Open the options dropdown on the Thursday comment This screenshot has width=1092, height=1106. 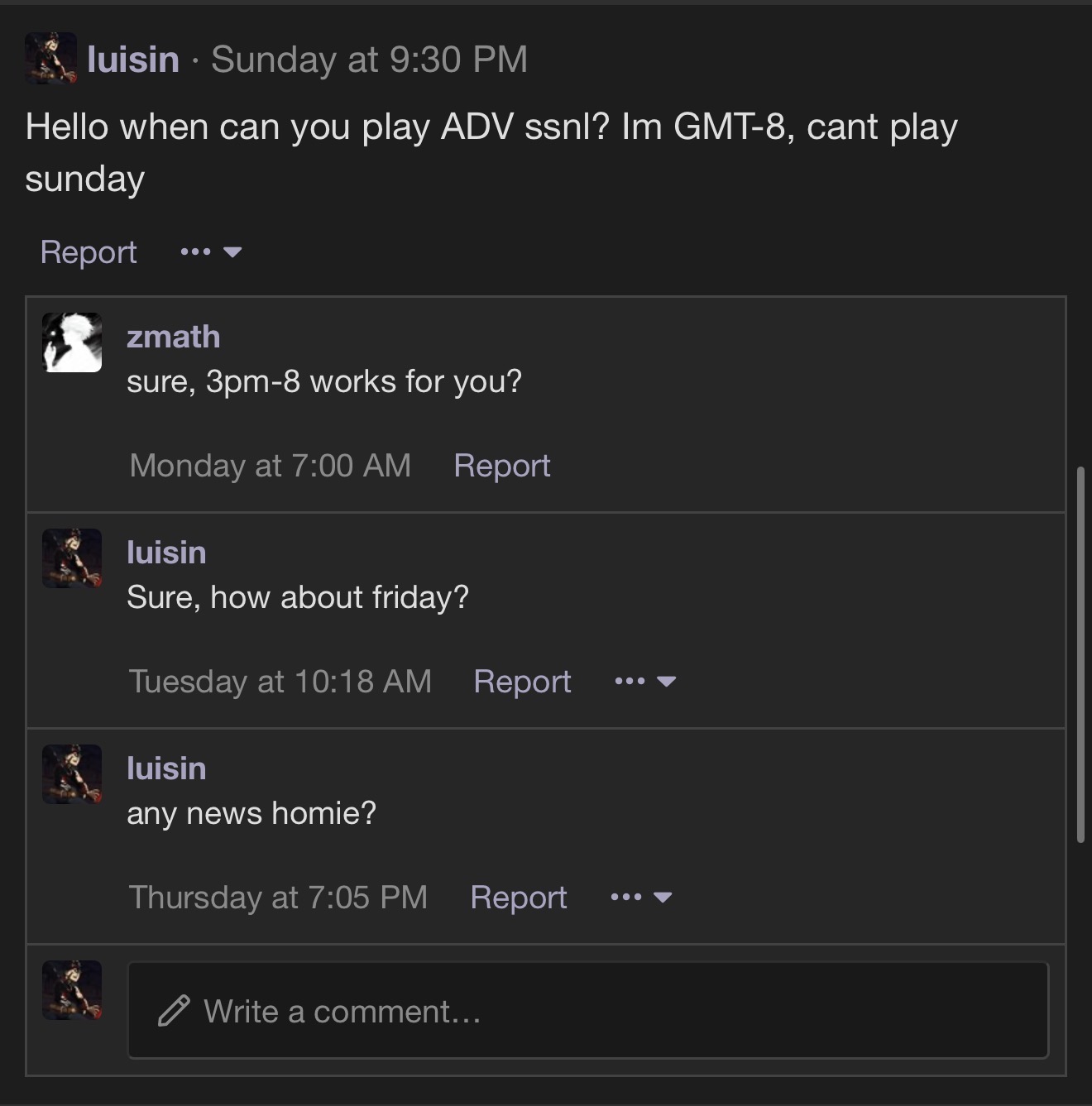[641, 898]
